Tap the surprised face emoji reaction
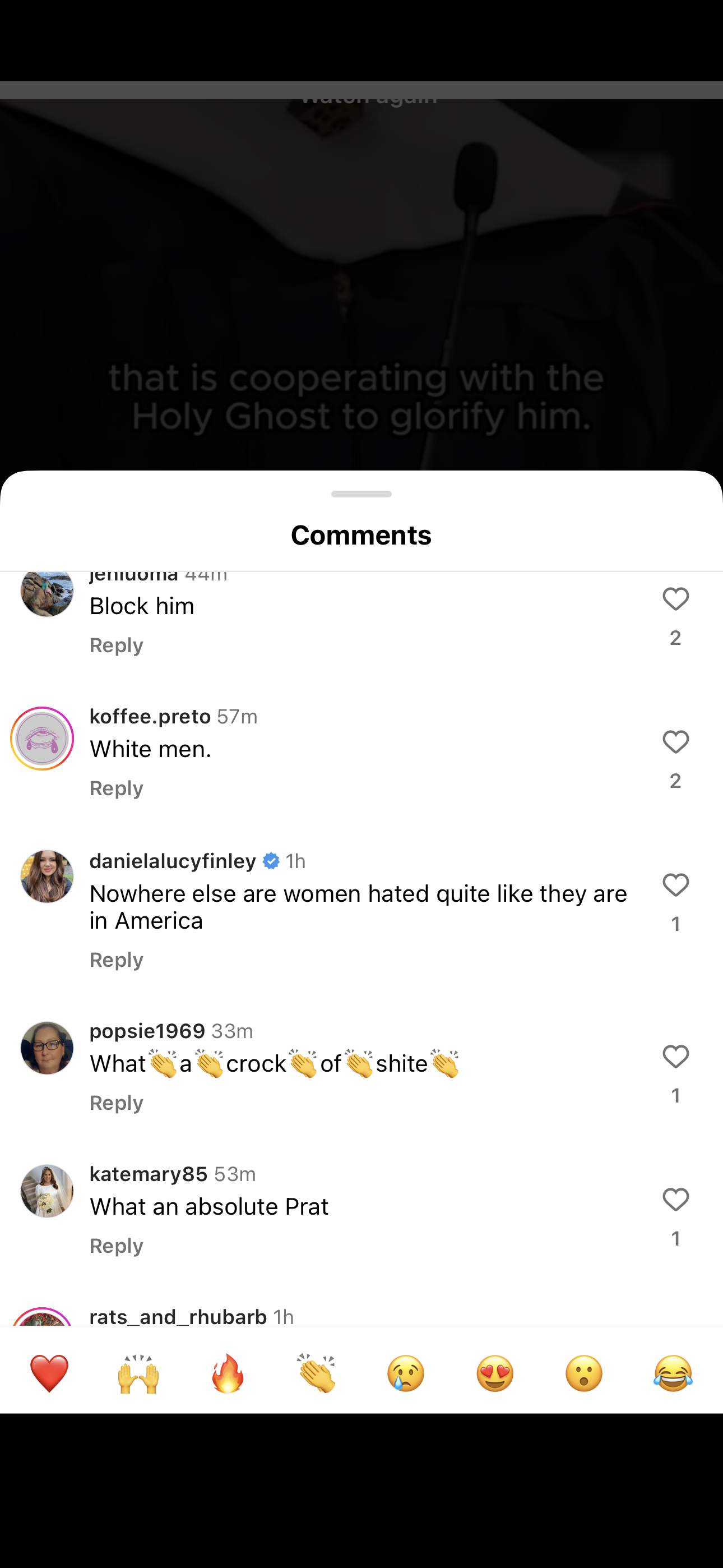This screenshot has width=723, height=1568. [584, 1374]
